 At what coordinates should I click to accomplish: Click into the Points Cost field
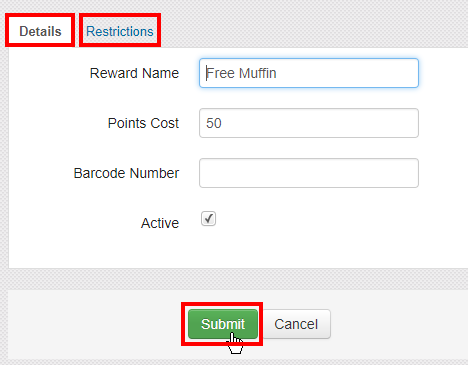(x=309, y=123)
